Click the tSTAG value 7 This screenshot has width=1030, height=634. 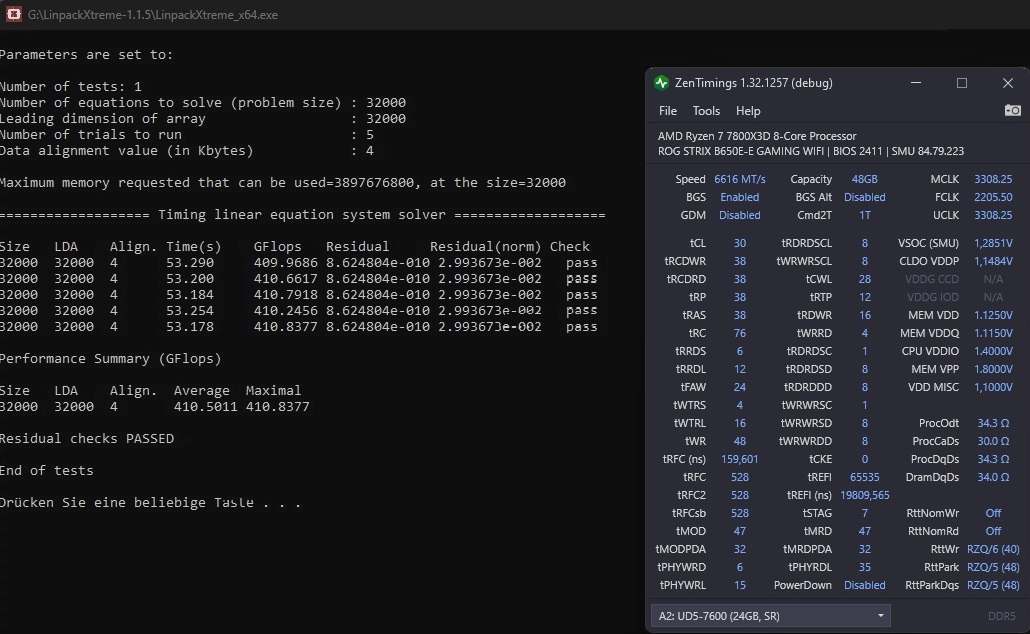(x=864, y=513)
